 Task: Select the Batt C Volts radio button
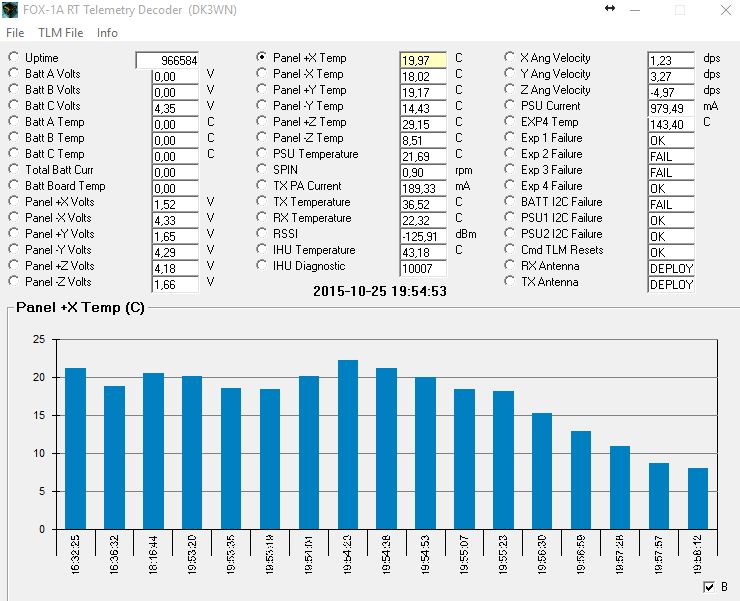coord(14,105)
